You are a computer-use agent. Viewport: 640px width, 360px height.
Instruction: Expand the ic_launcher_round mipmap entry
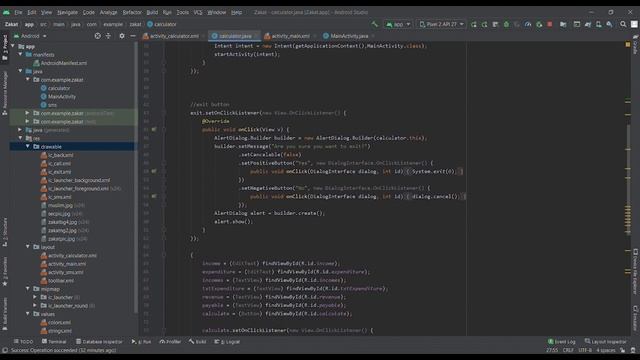pyautogui.click(x=35, y=306)
